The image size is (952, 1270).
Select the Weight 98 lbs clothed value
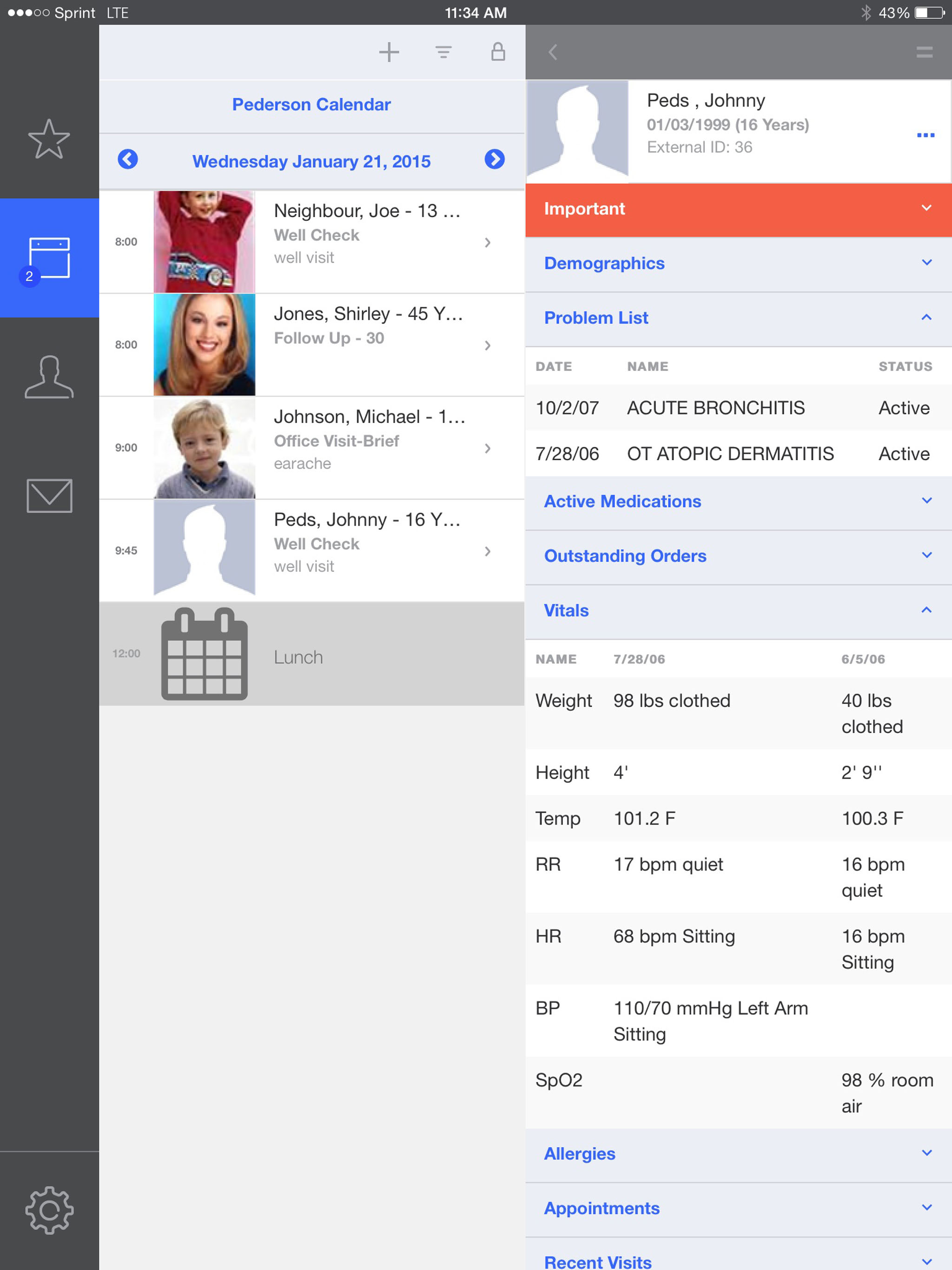[672, 701]
